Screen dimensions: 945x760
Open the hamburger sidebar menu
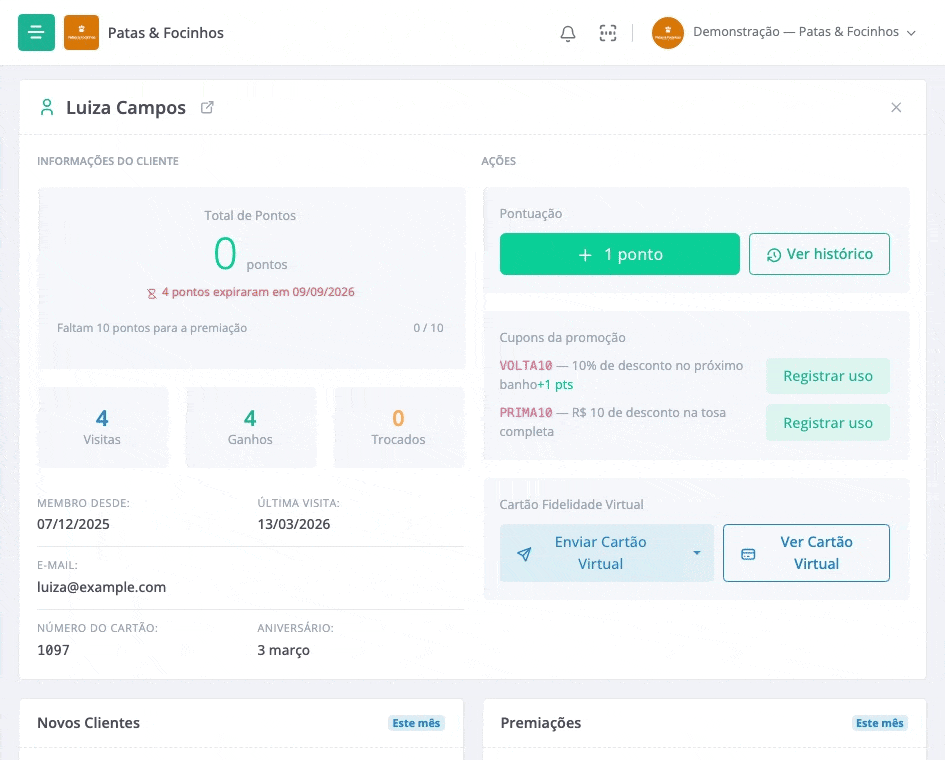[36, 33]
